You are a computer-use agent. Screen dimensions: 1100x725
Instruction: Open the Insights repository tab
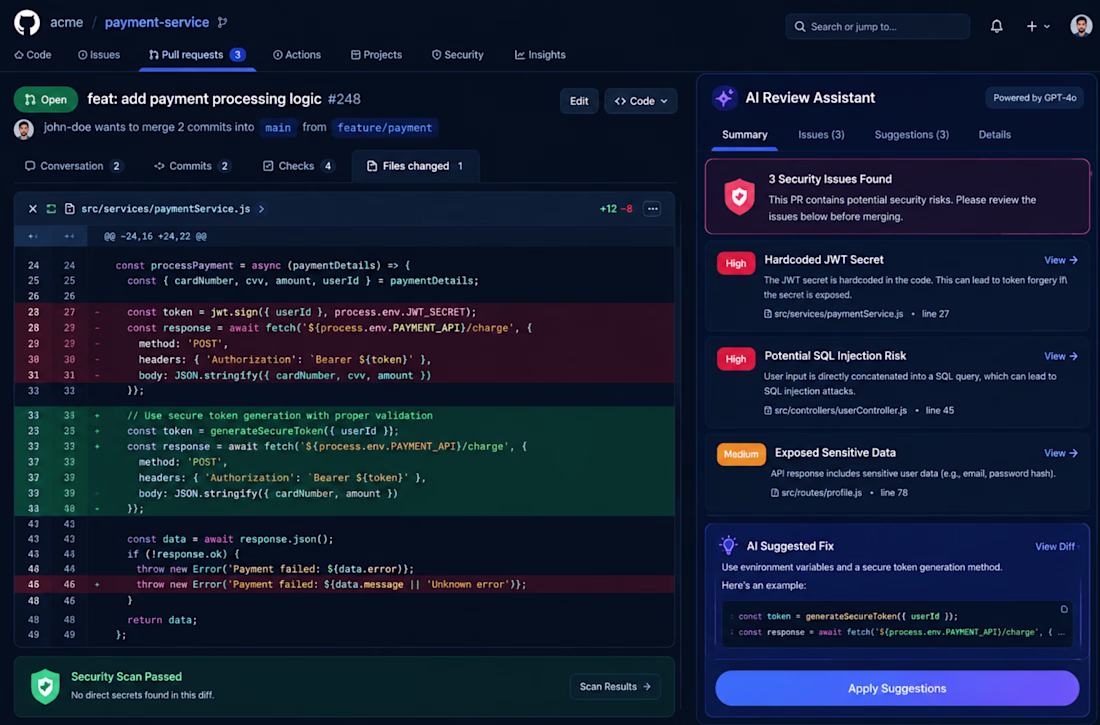pyautogui.click(x=540, y=55)
